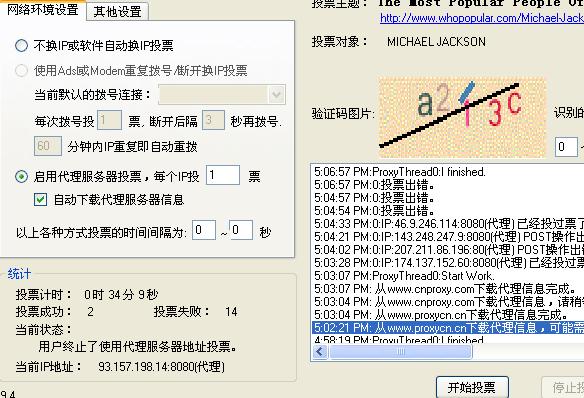Image resolution: width=584 pixels, height=398 pixels.
Task: Click the disabled Adsl/Modem dial-up radio option
Action: point(21,70)
